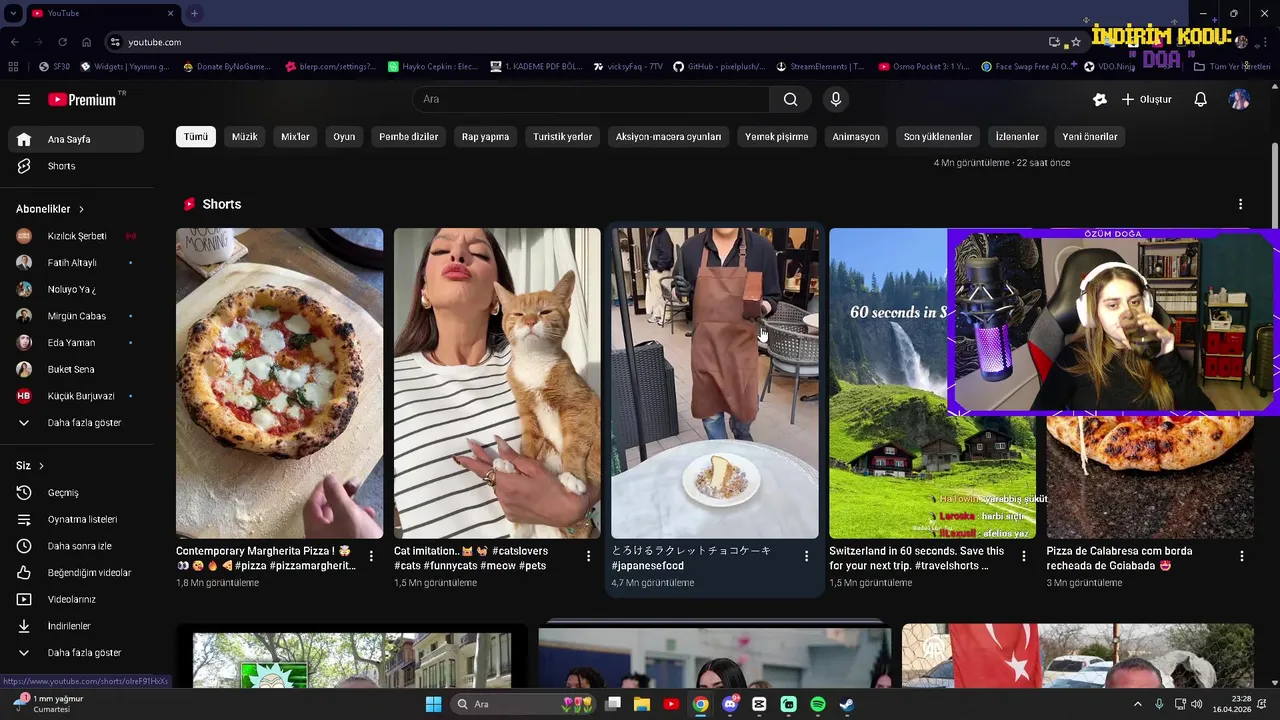
Task: Open Kızılcık Şerbeti channel subscription
Action: coord(76,236)
